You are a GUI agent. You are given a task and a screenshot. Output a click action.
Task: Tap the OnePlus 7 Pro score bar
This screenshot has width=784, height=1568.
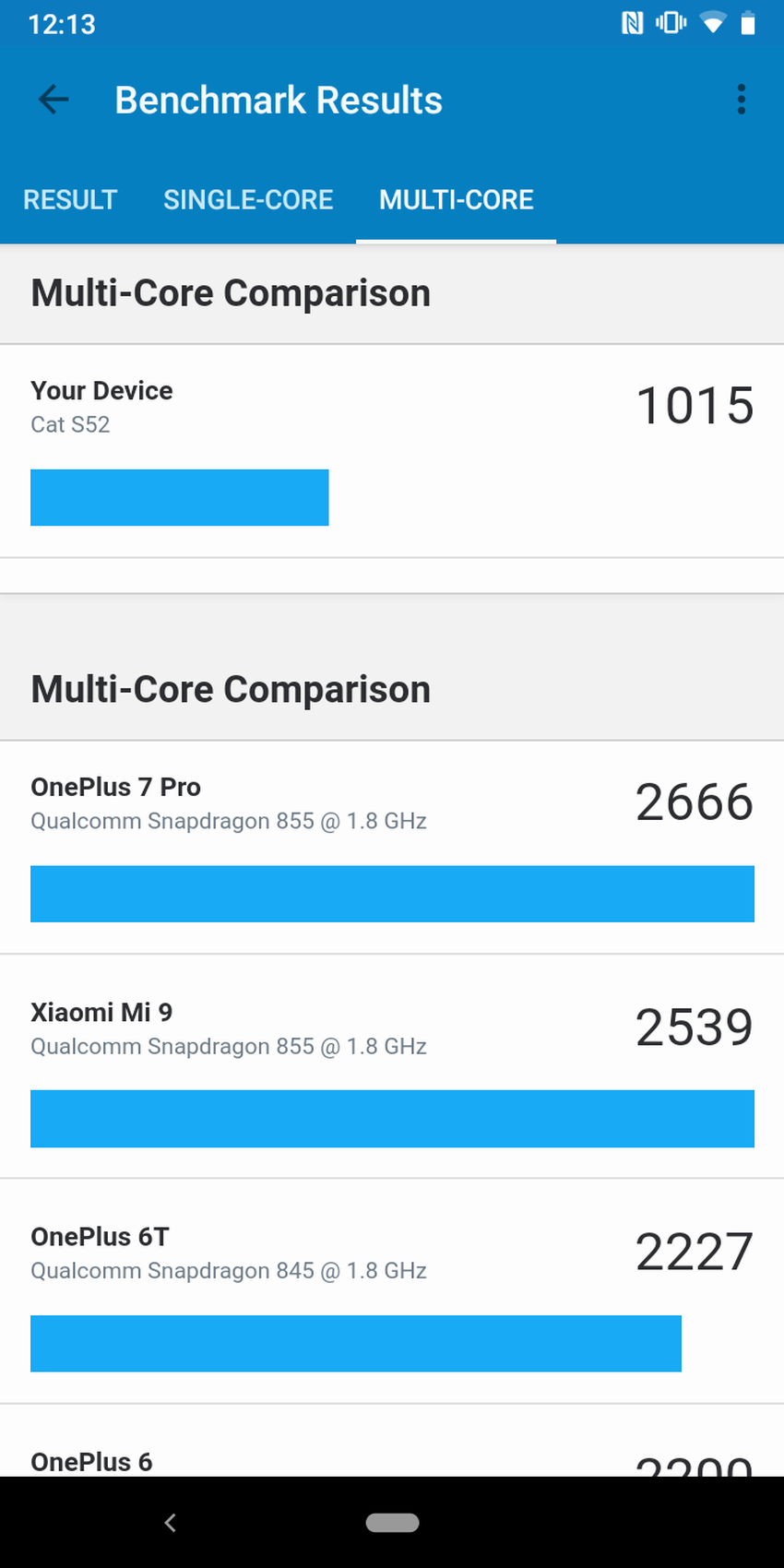coord(392,894)
